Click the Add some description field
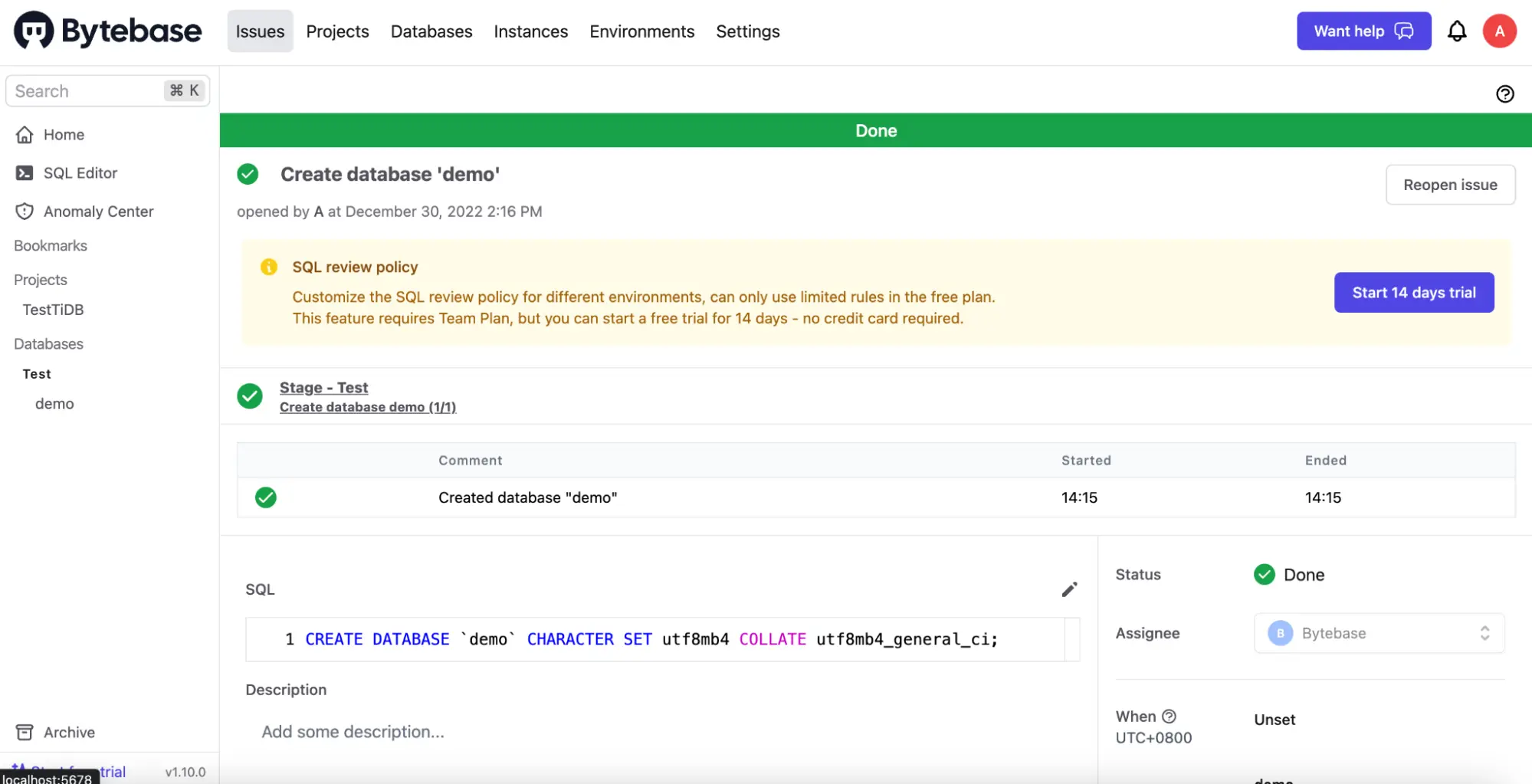Image resolution: width=1532 pixels, height=784 pixels. point(353,732)
